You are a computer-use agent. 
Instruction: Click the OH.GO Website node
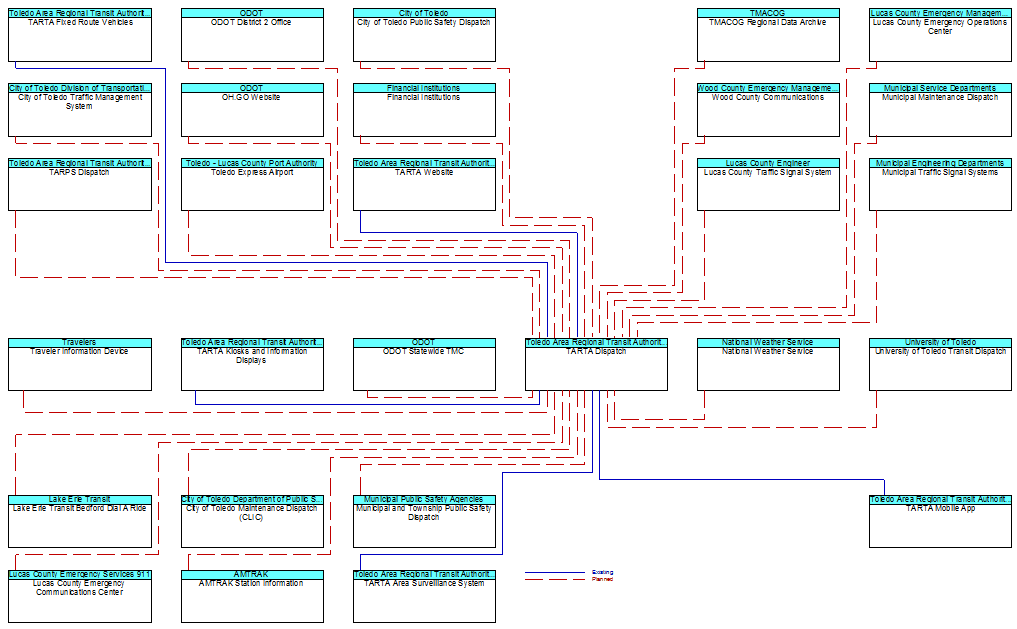(252, 110)
